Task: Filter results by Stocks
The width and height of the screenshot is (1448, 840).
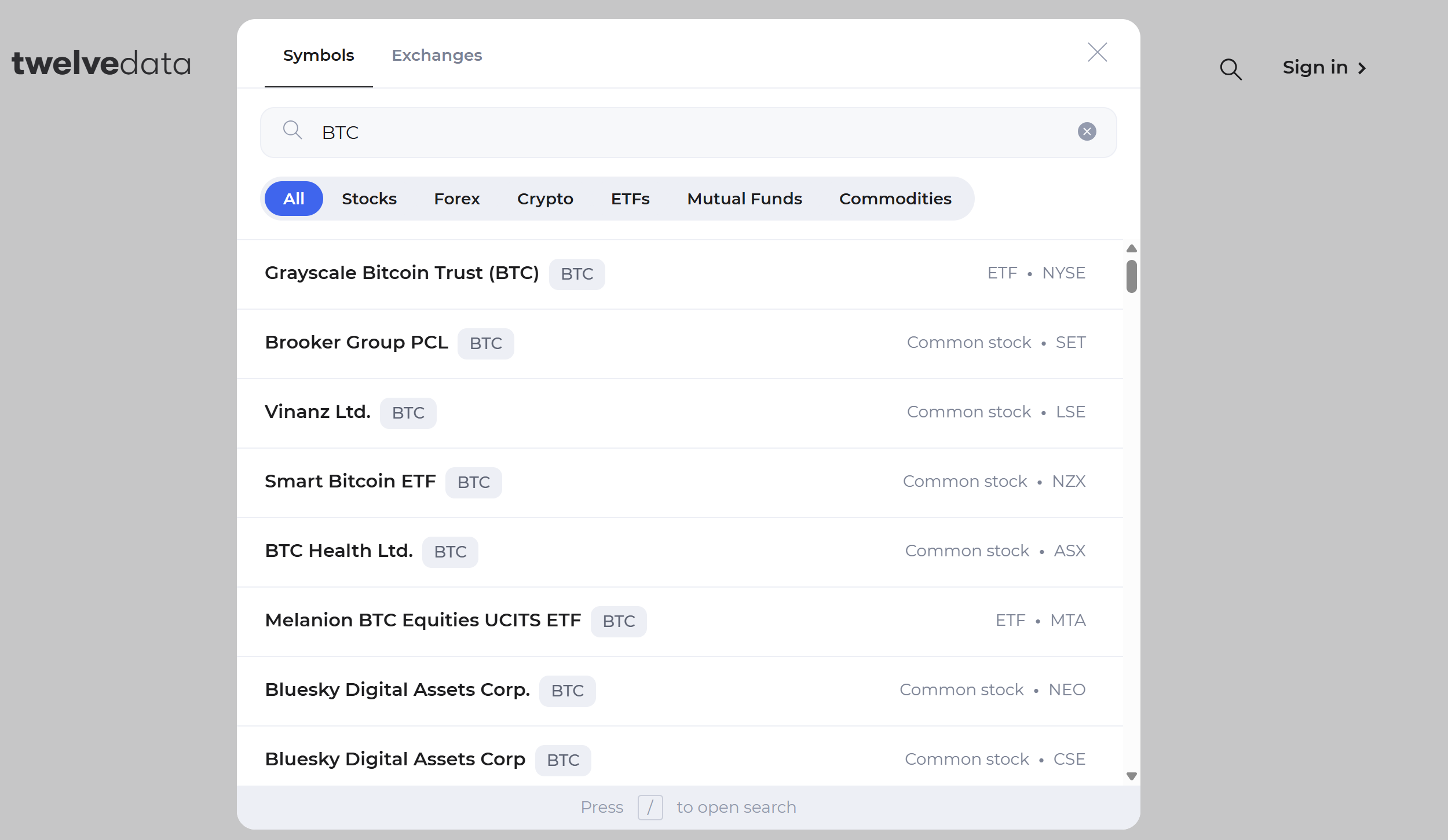Action: tap(369, 199)
